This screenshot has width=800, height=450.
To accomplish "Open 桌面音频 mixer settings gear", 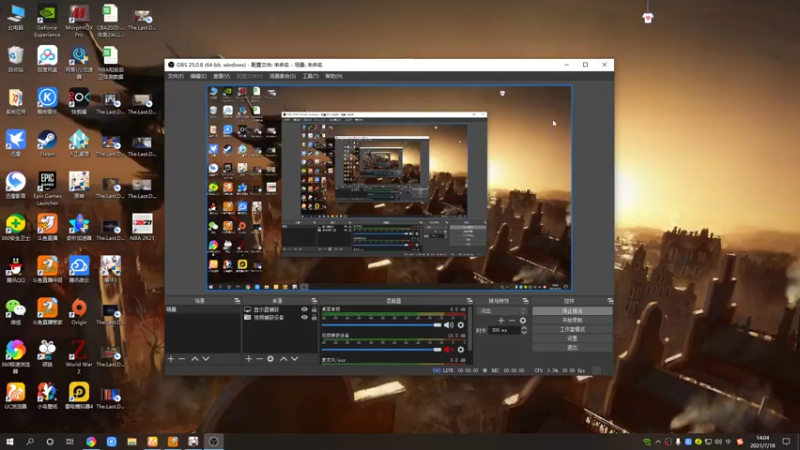I will [x=461, y=325].
